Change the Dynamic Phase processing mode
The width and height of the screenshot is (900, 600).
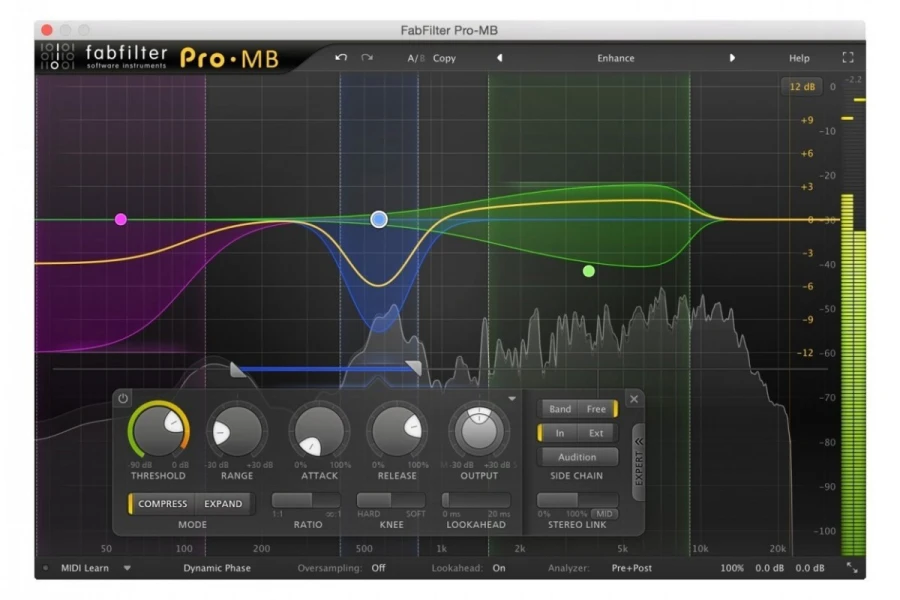pos(217,568)
